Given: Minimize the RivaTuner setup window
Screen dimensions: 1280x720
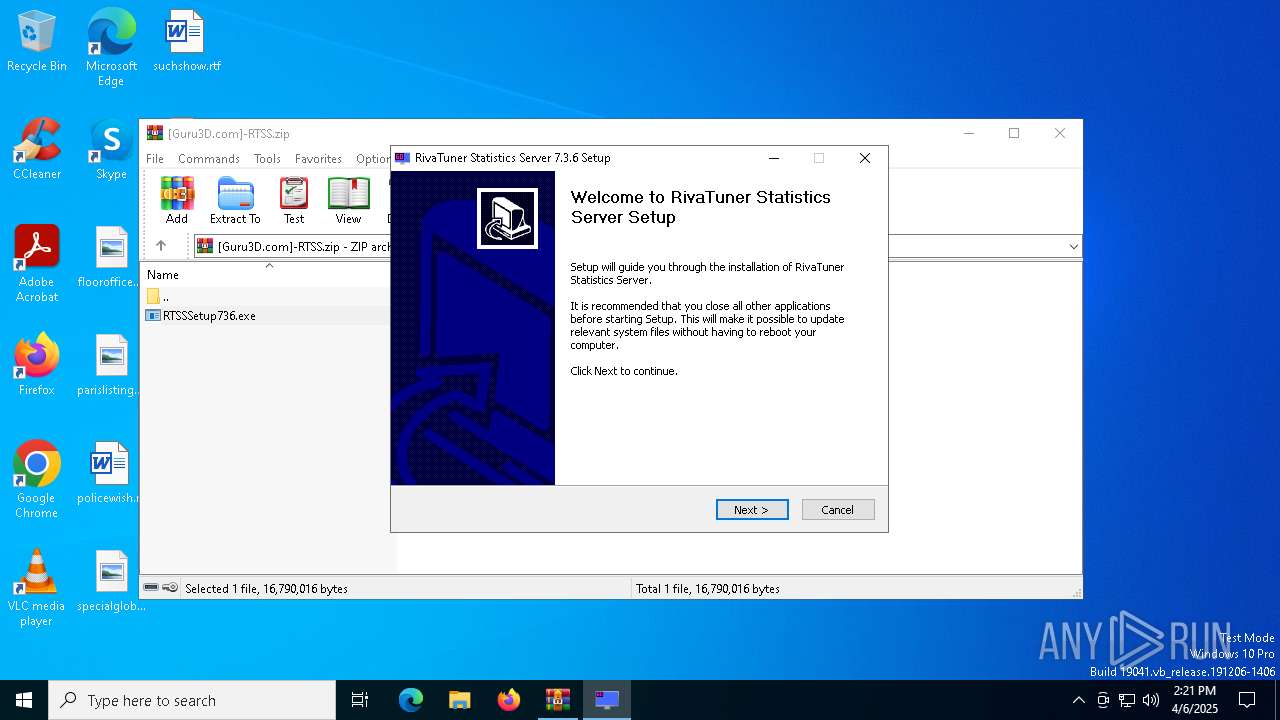Looking at the screenshot, I should pyautogui.click(x=774, y=158).
